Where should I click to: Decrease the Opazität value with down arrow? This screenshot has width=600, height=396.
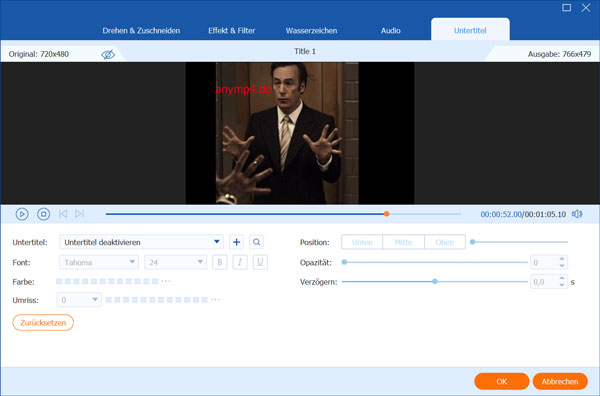(562, 266)
